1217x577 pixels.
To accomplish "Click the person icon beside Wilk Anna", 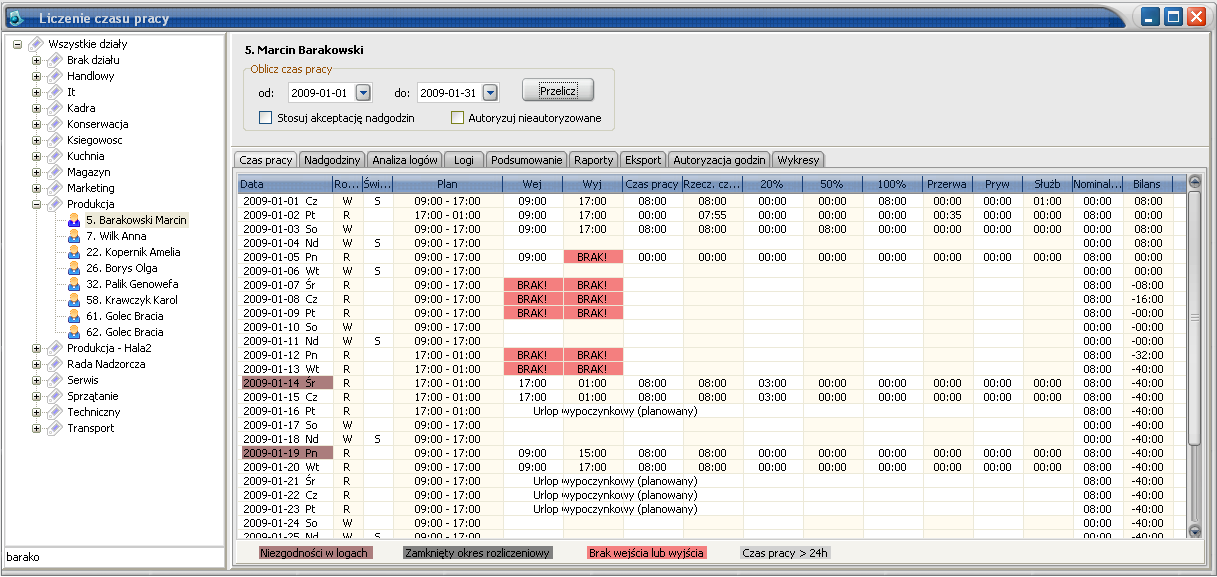I will [x=74, y=236].
